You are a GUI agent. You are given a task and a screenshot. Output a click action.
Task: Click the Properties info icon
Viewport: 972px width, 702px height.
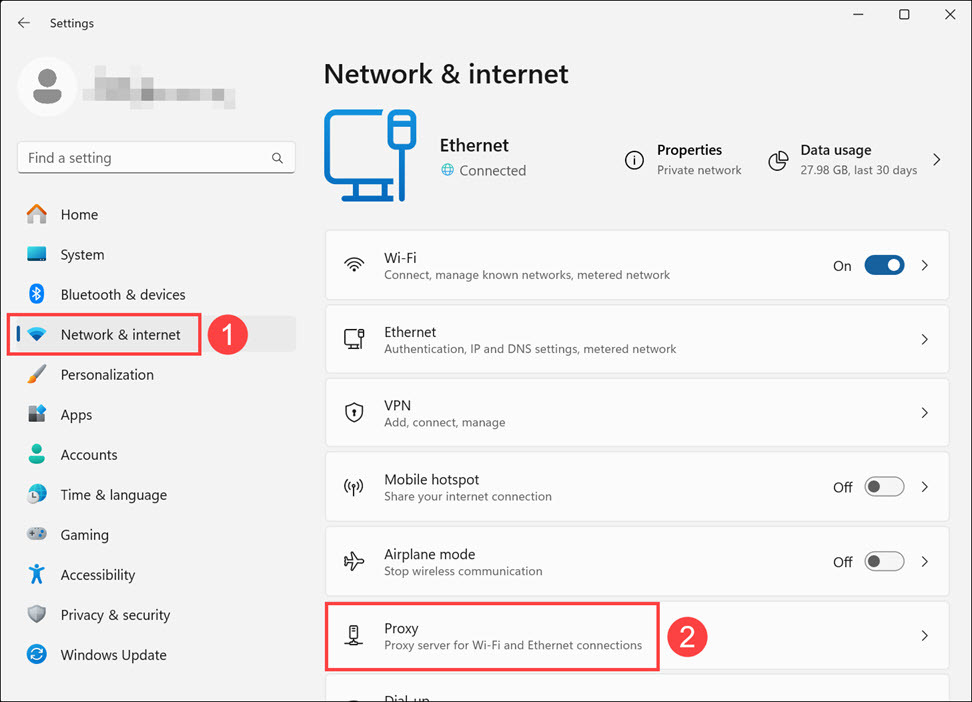[x=634, y=160]
